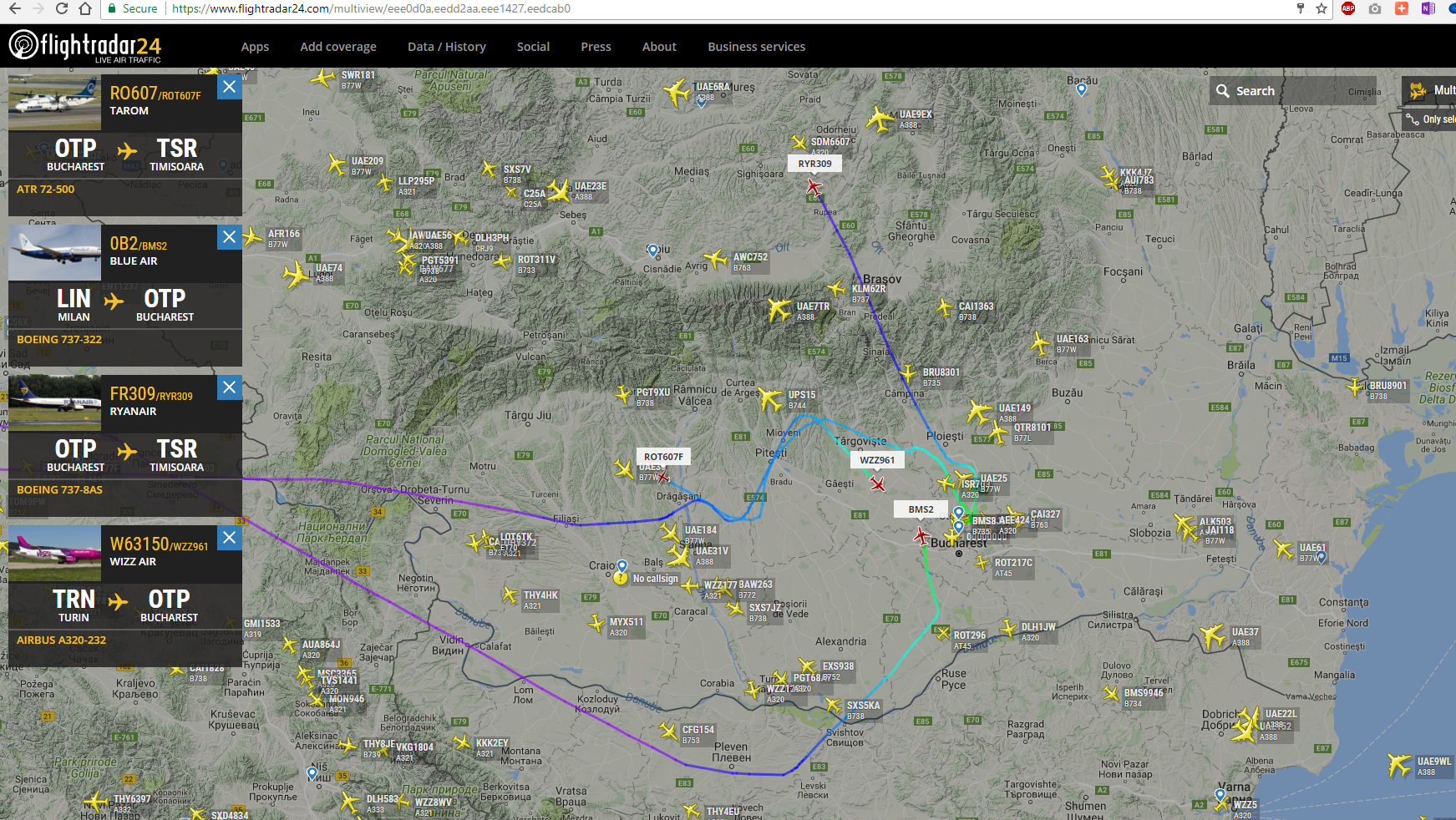Select the SWR181 aircraft icon
Screen dimensions: 1456x820
(322, 78)
